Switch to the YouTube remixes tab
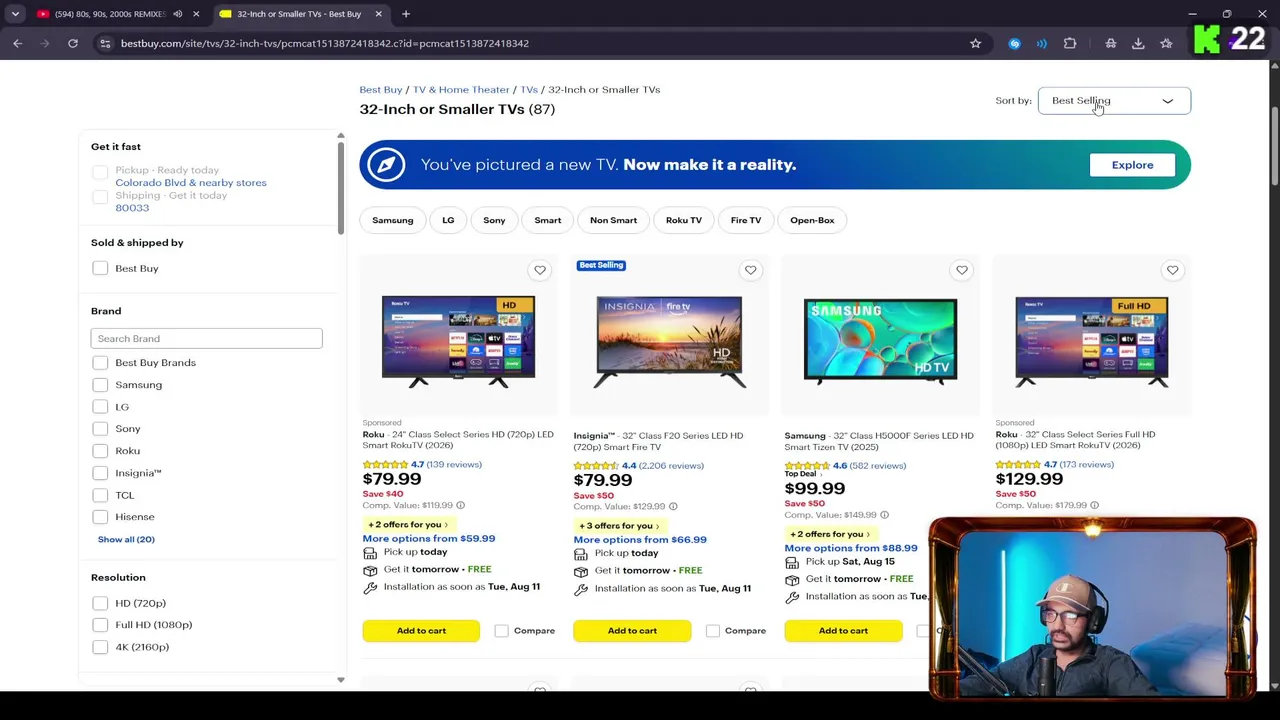 click(110, 14)
